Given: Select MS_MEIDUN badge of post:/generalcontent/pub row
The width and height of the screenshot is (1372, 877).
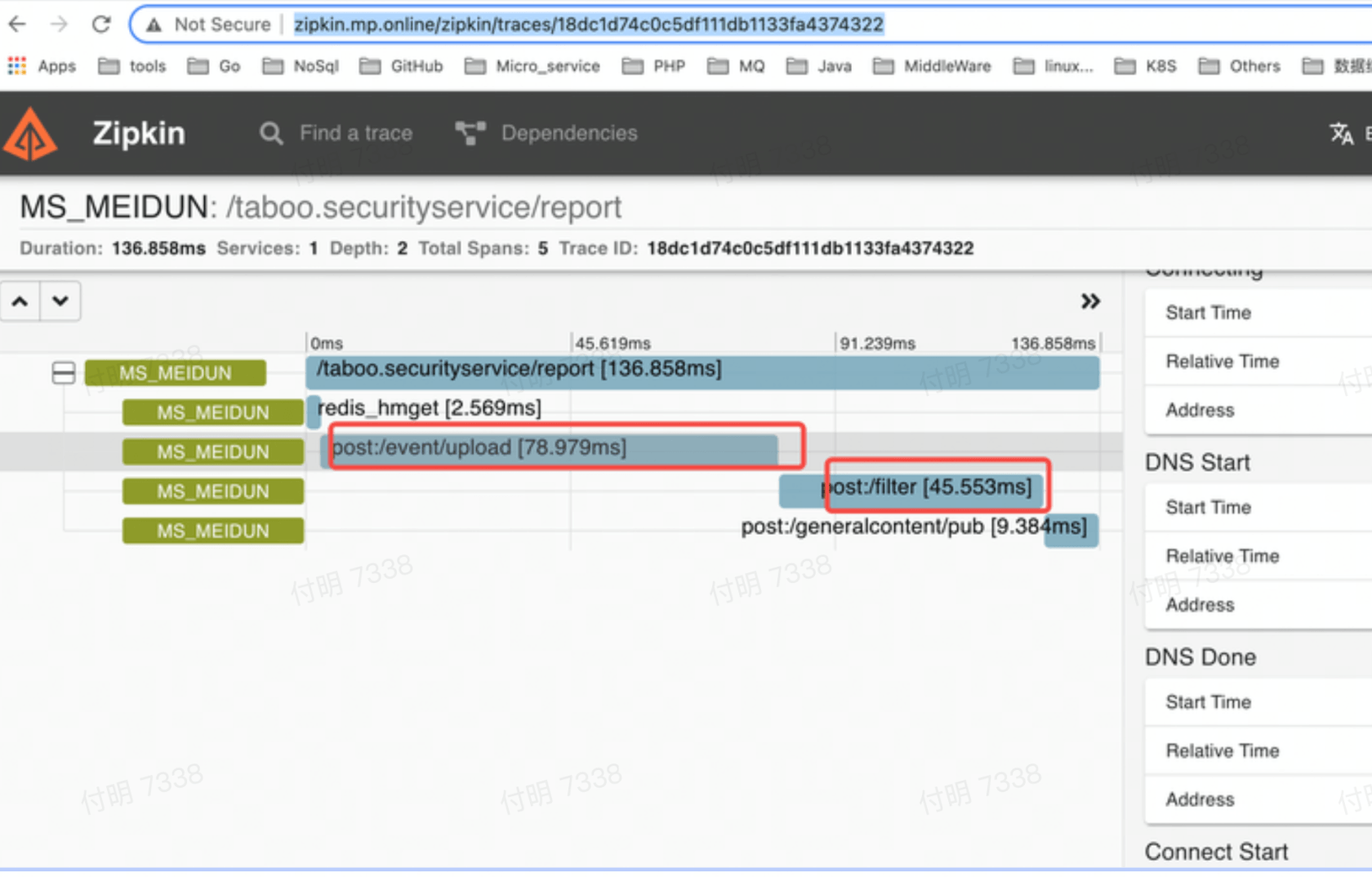Looking at the screenshot, I should (x=213, y=531).
